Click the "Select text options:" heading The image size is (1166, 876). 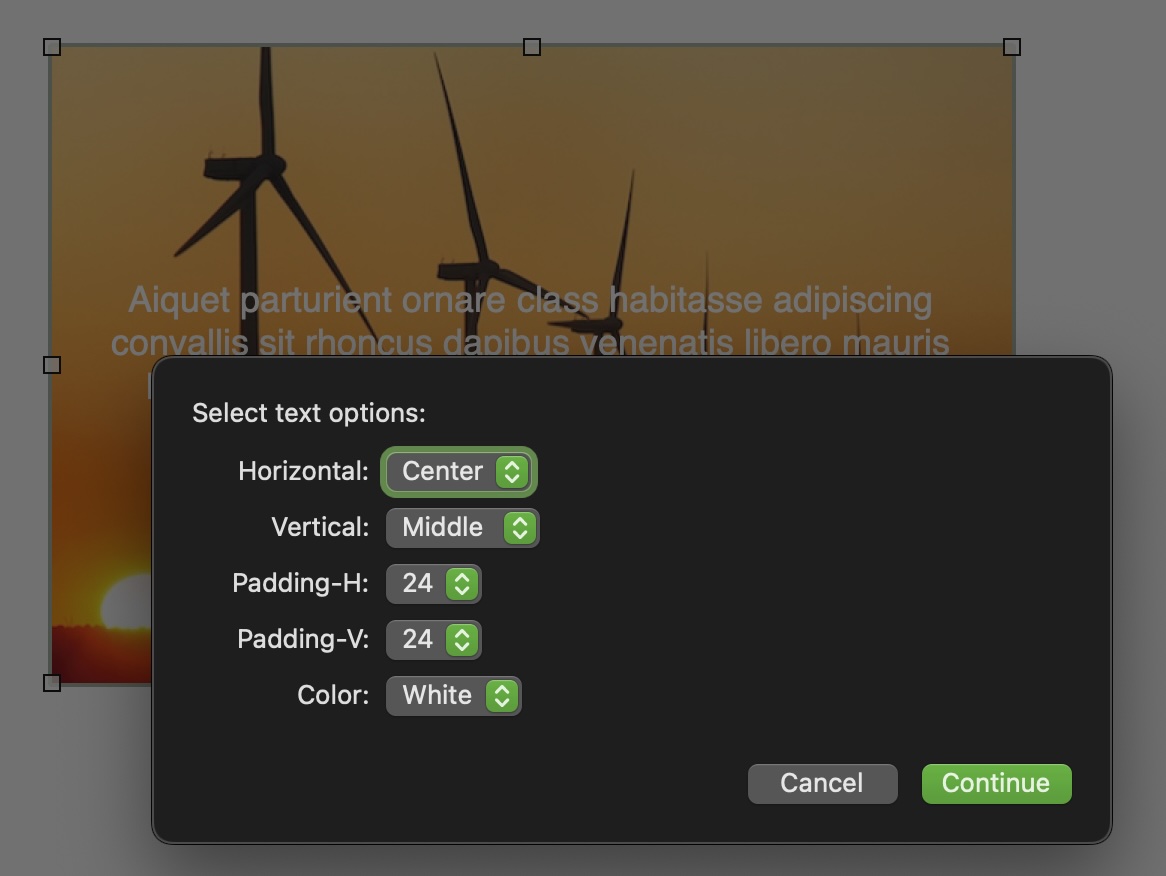click(x=309, y=413)
